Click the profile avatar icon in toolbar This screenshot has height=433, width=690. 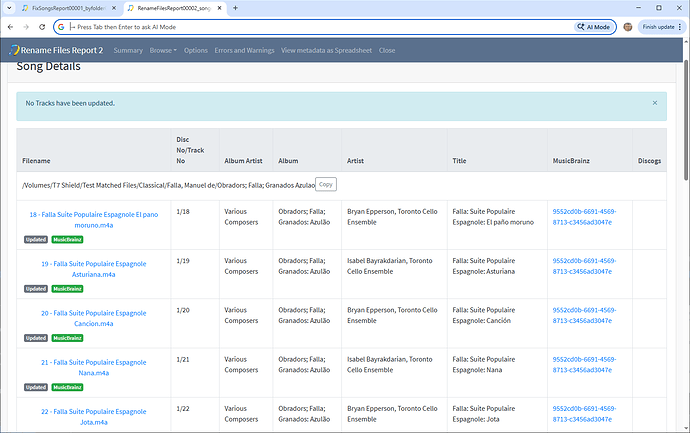coord(627,27)
